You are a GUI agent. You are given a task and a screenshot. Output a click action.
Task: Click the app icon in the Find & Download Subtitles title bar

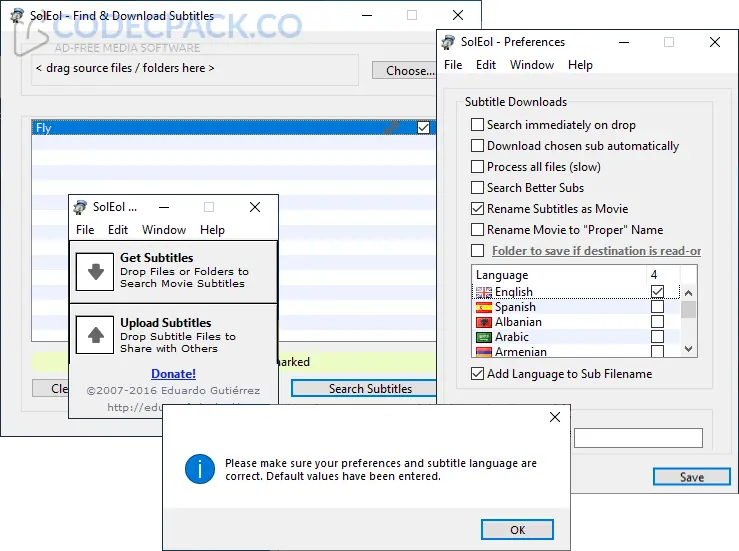[17, 16]
